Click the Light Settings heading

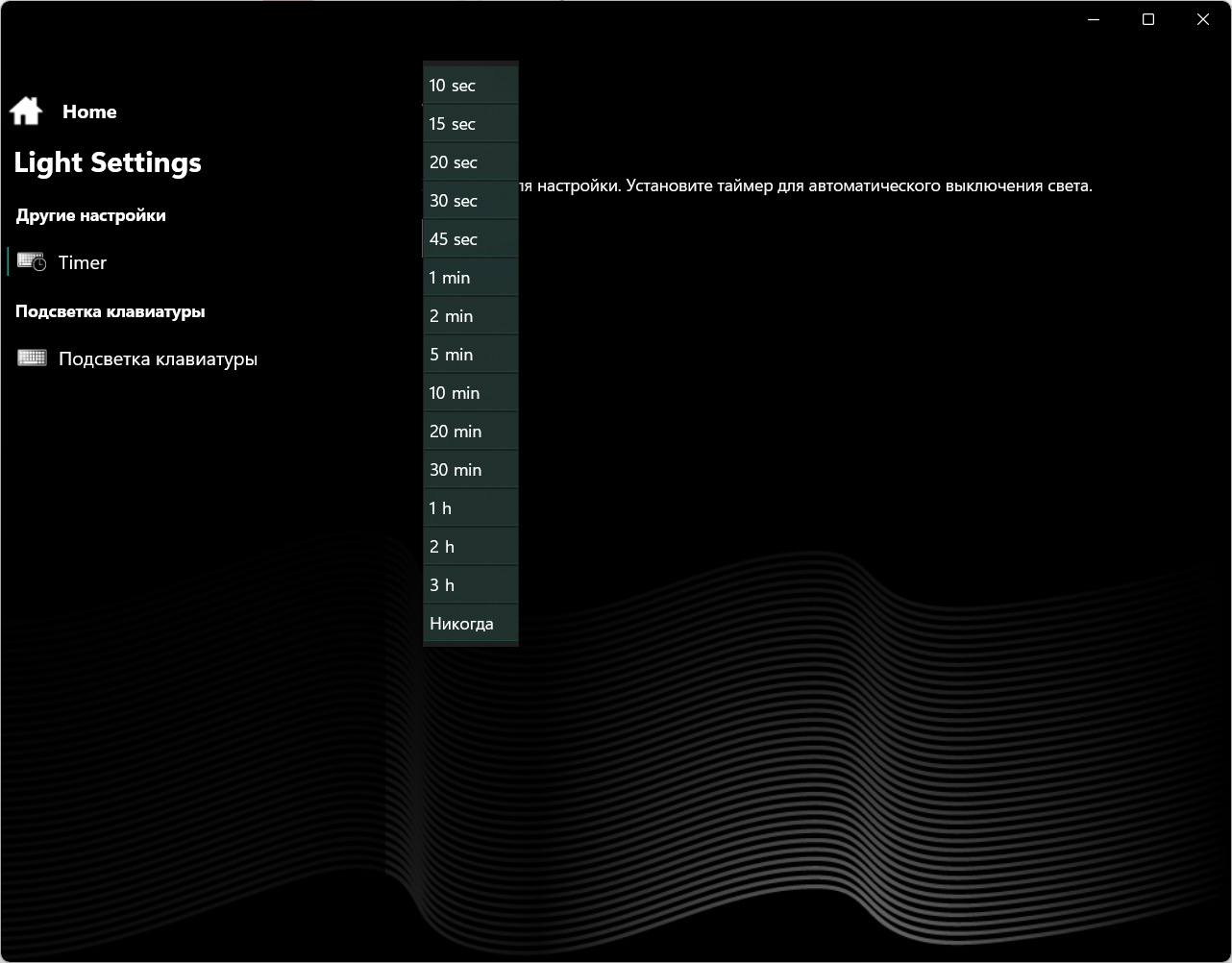tap(108, 163)
